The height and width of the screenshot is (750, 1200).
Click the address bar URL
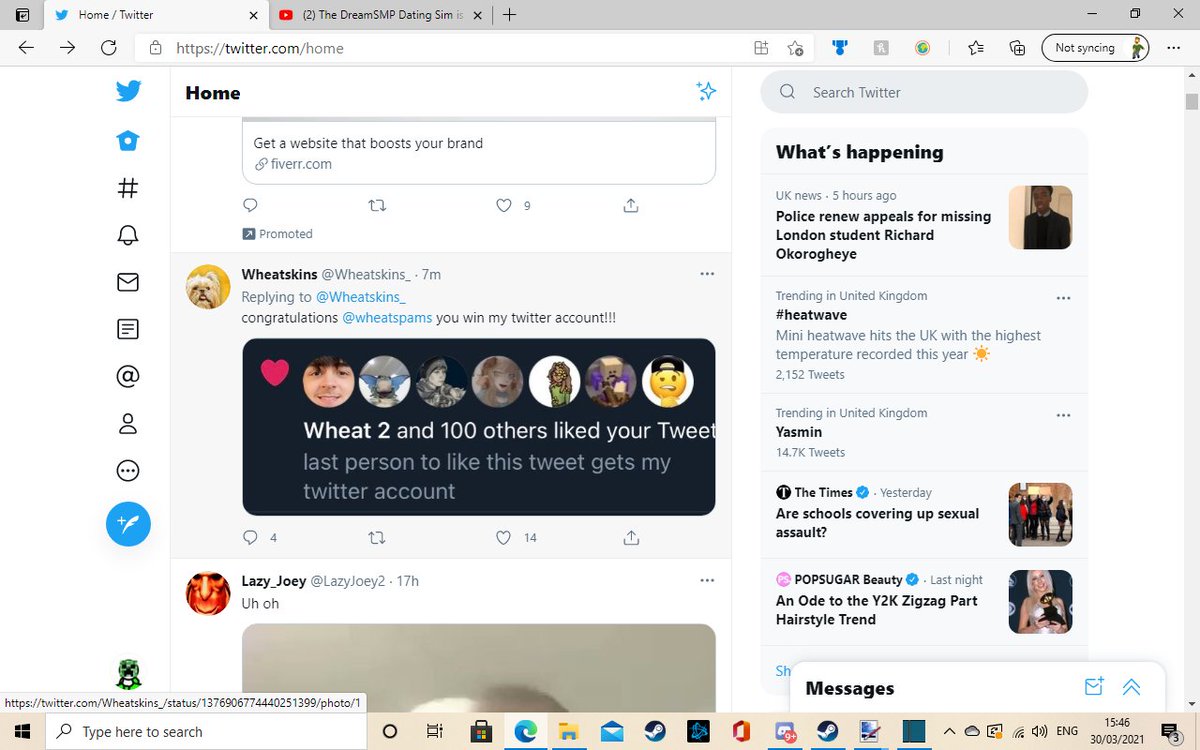pyautogui.click(x=259, y=48)
